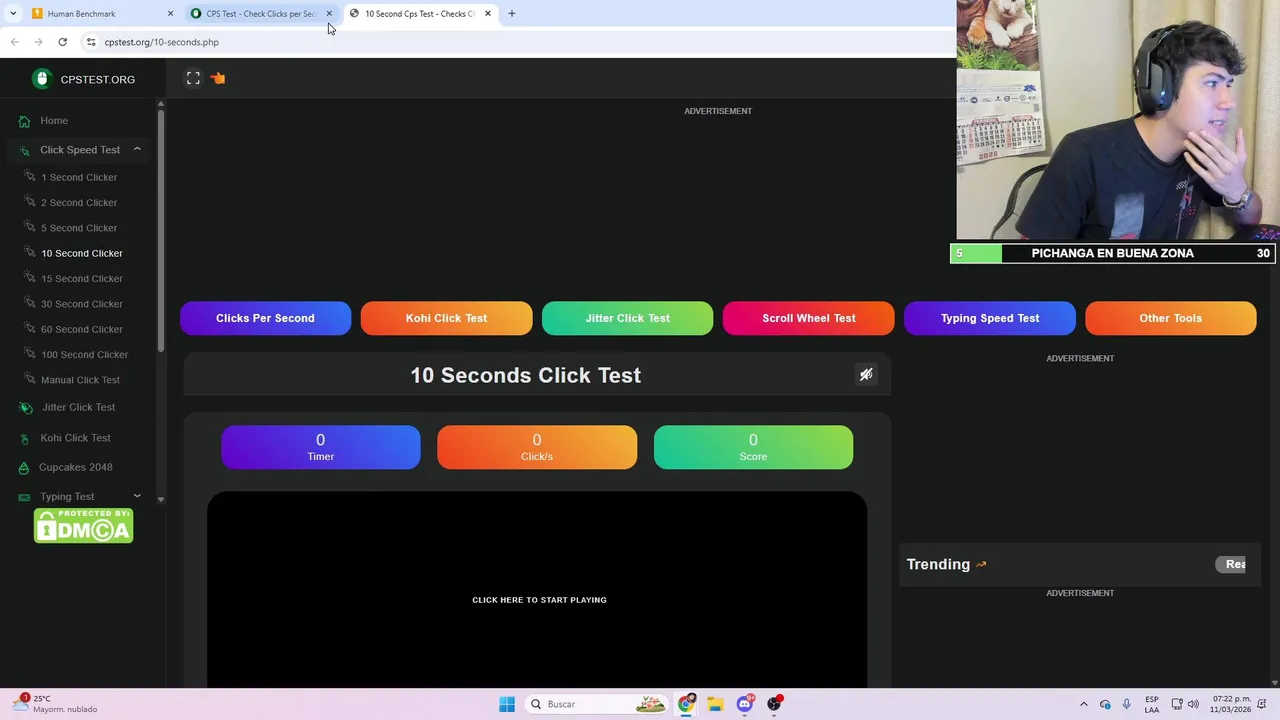Click the Typing Speed Test button

click(990, 318)
